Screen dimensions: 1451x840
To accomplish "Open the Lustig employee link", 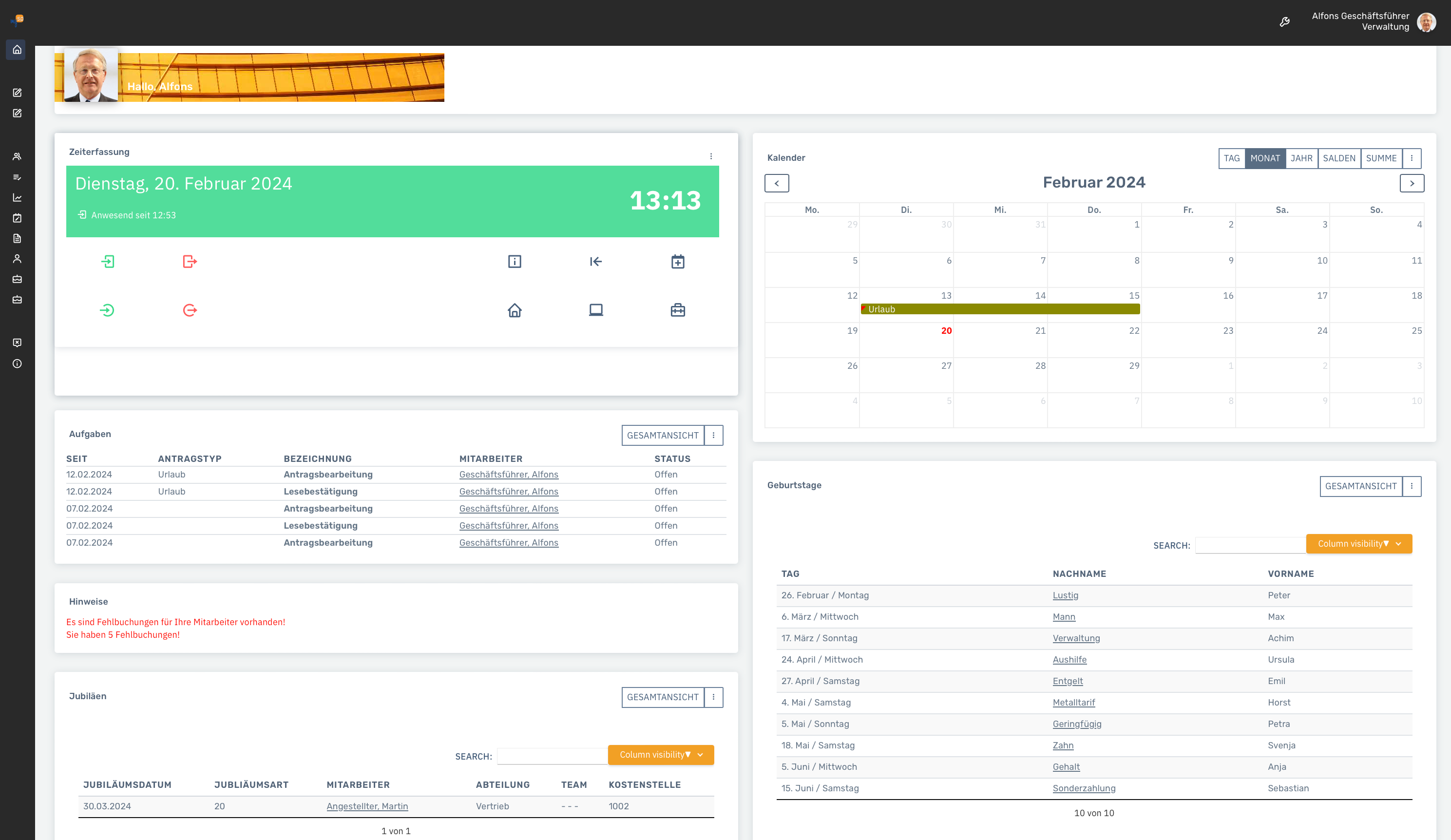I will tap(1065, 595).
